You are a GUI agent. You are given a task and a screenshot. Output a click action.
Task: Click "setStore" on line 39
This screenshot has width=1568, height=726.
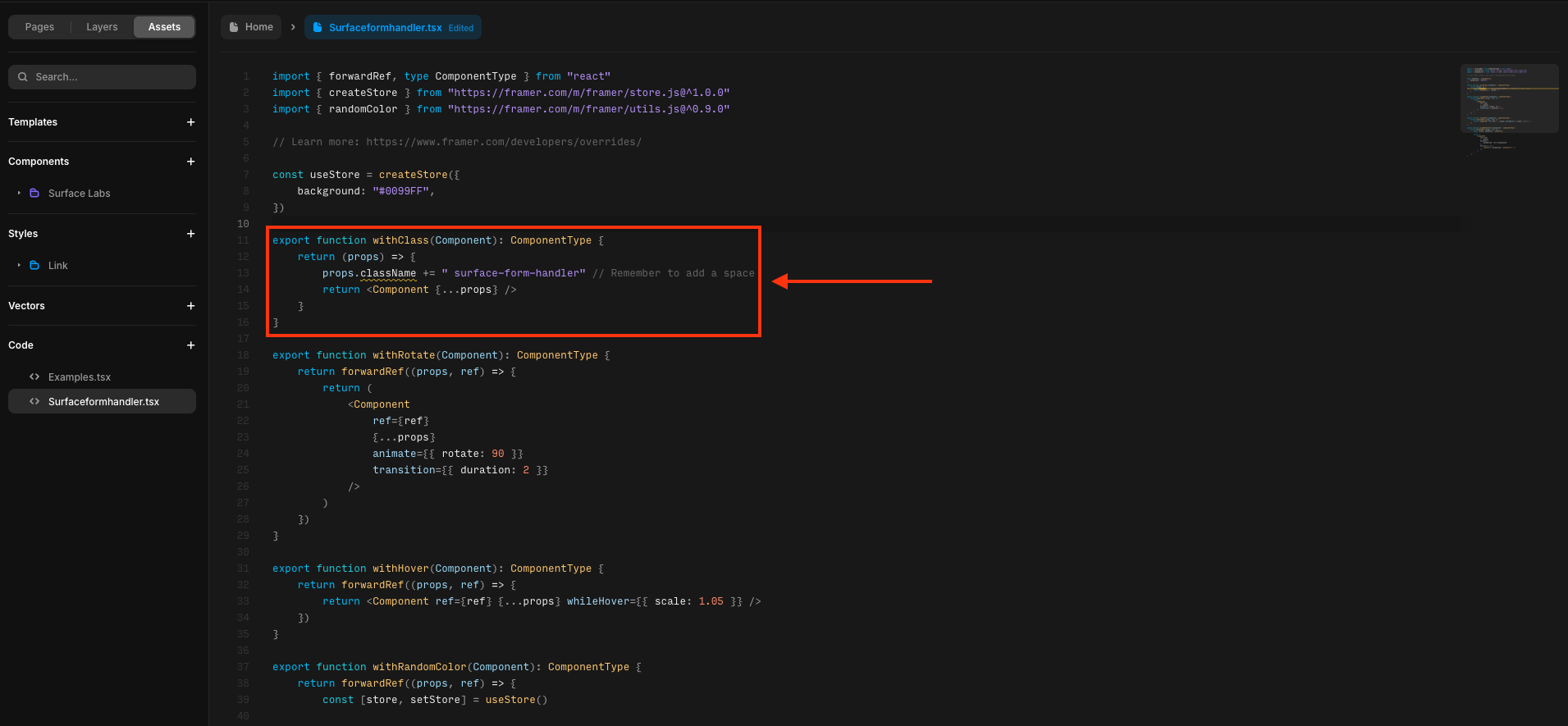point(435,700)
